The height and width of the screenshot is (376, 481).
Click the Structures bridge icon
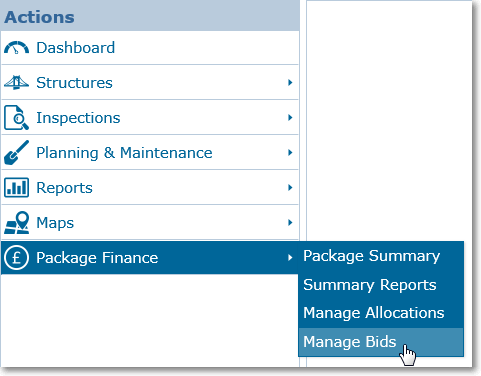(16, 82)
